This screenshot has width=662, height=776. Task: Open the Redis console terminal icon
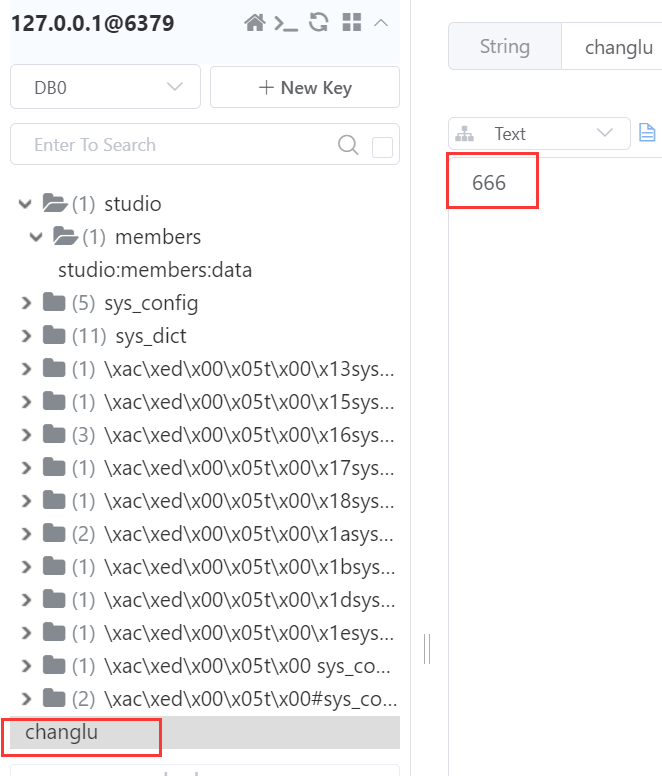pyautogui.click(x=287, y=23)
